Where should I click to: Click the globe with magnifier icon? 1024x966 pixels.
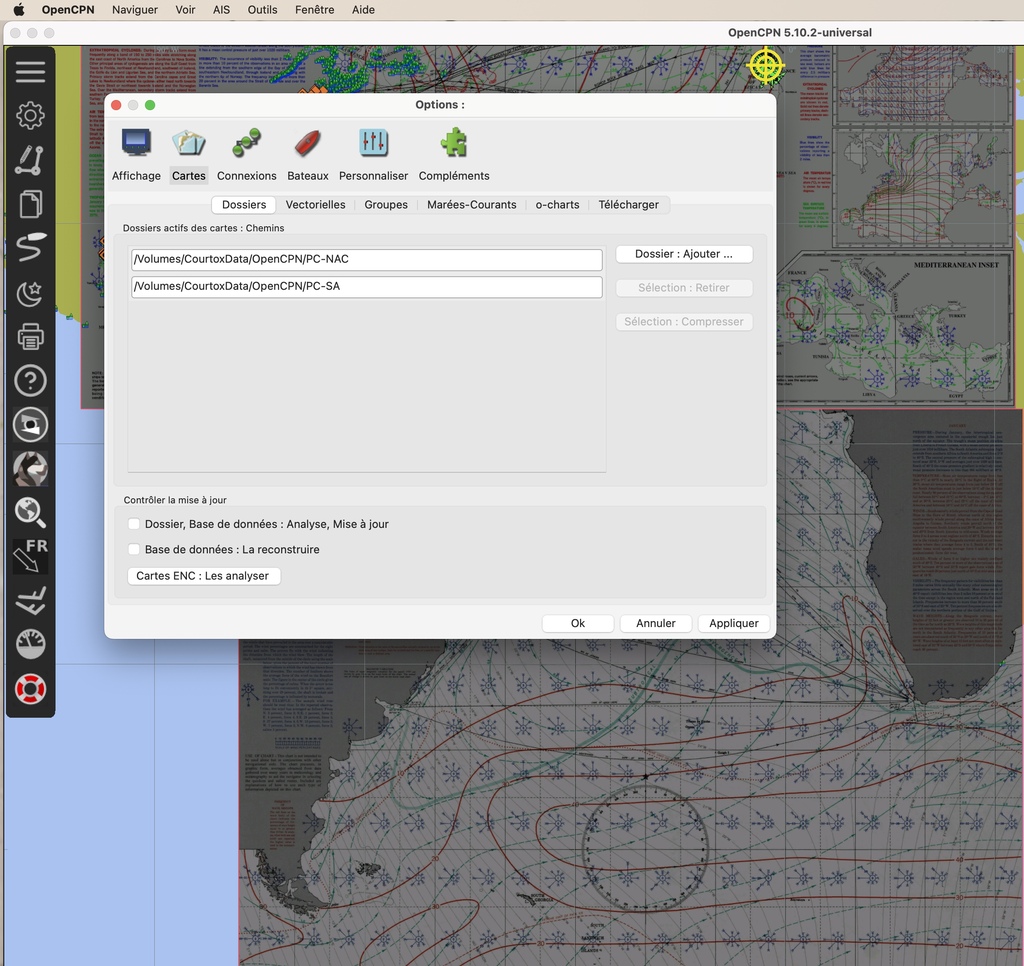pyautogui.click(x=30, y=513)
